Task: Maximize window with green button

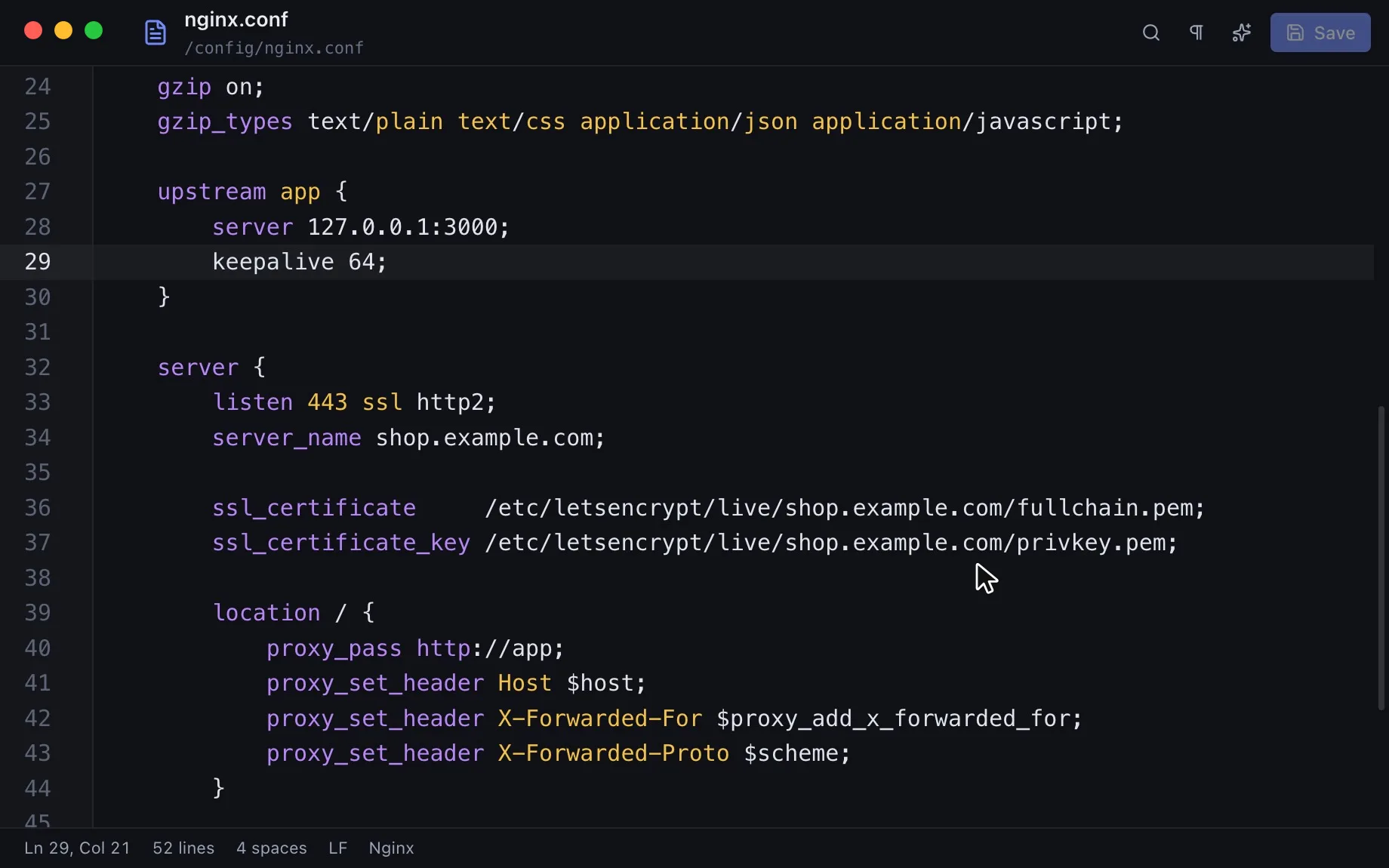Action: click(94, 30)
